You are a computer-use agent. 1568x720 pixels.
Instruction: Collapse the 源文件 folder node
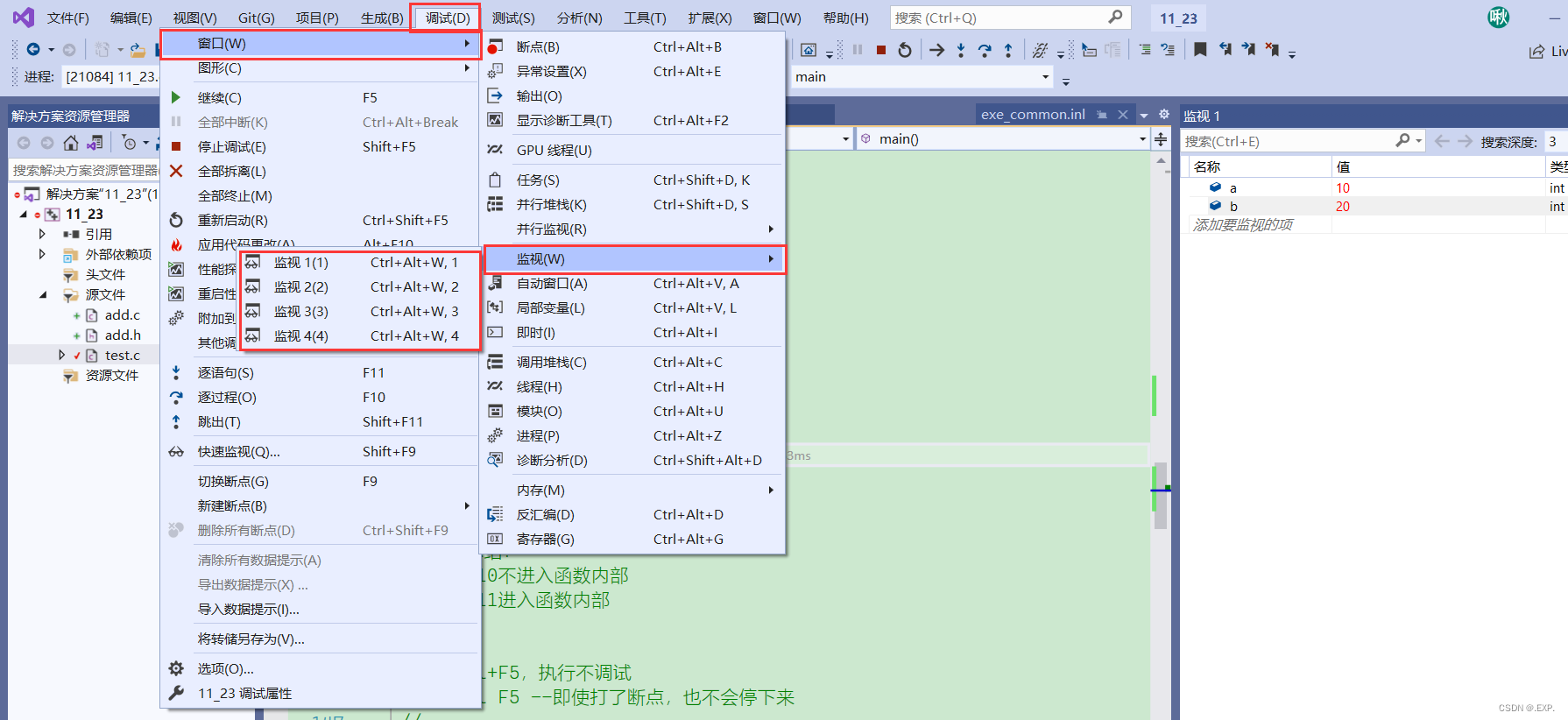[x=42, y=294]
